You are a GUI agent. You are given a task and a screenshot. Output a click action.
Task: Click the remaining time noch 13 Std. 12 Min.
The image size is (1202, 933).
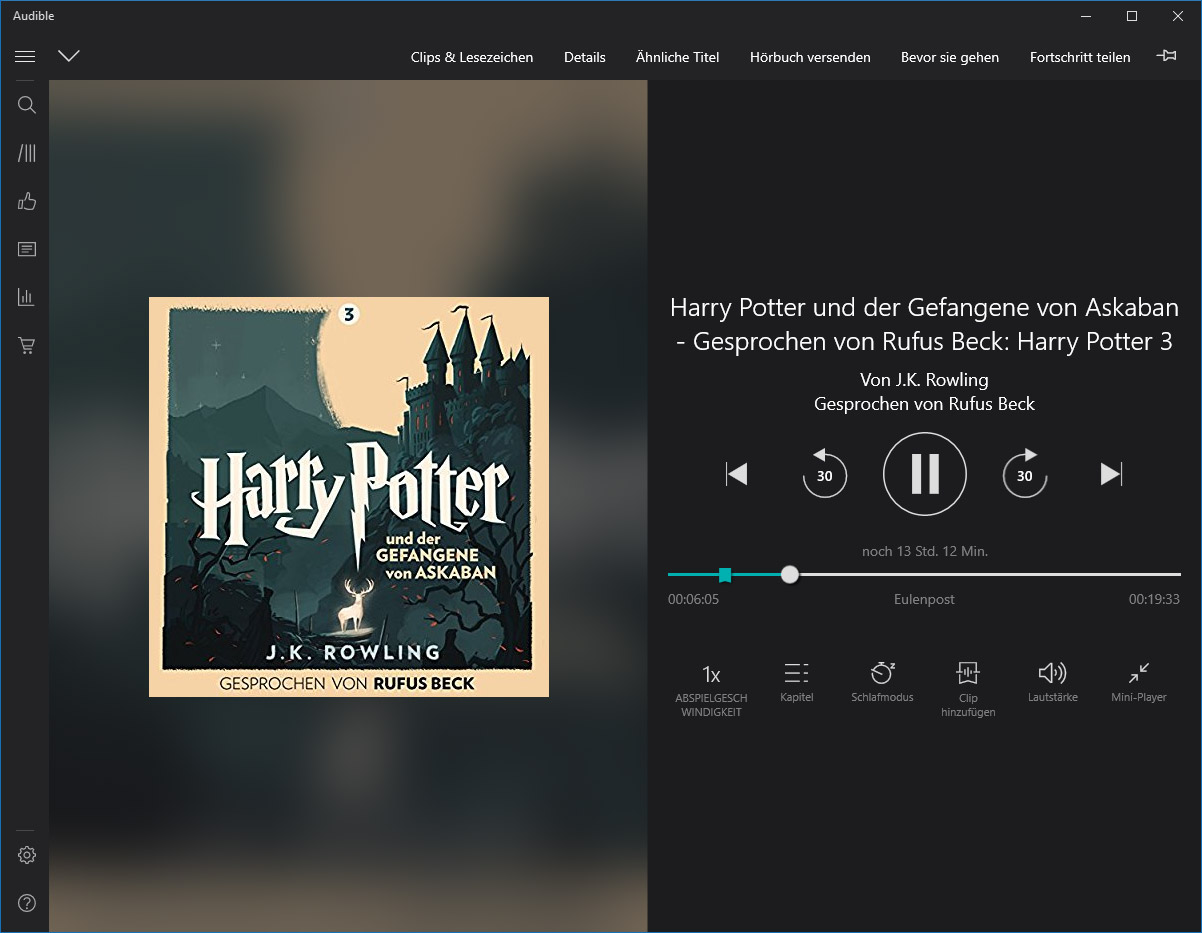925,551
